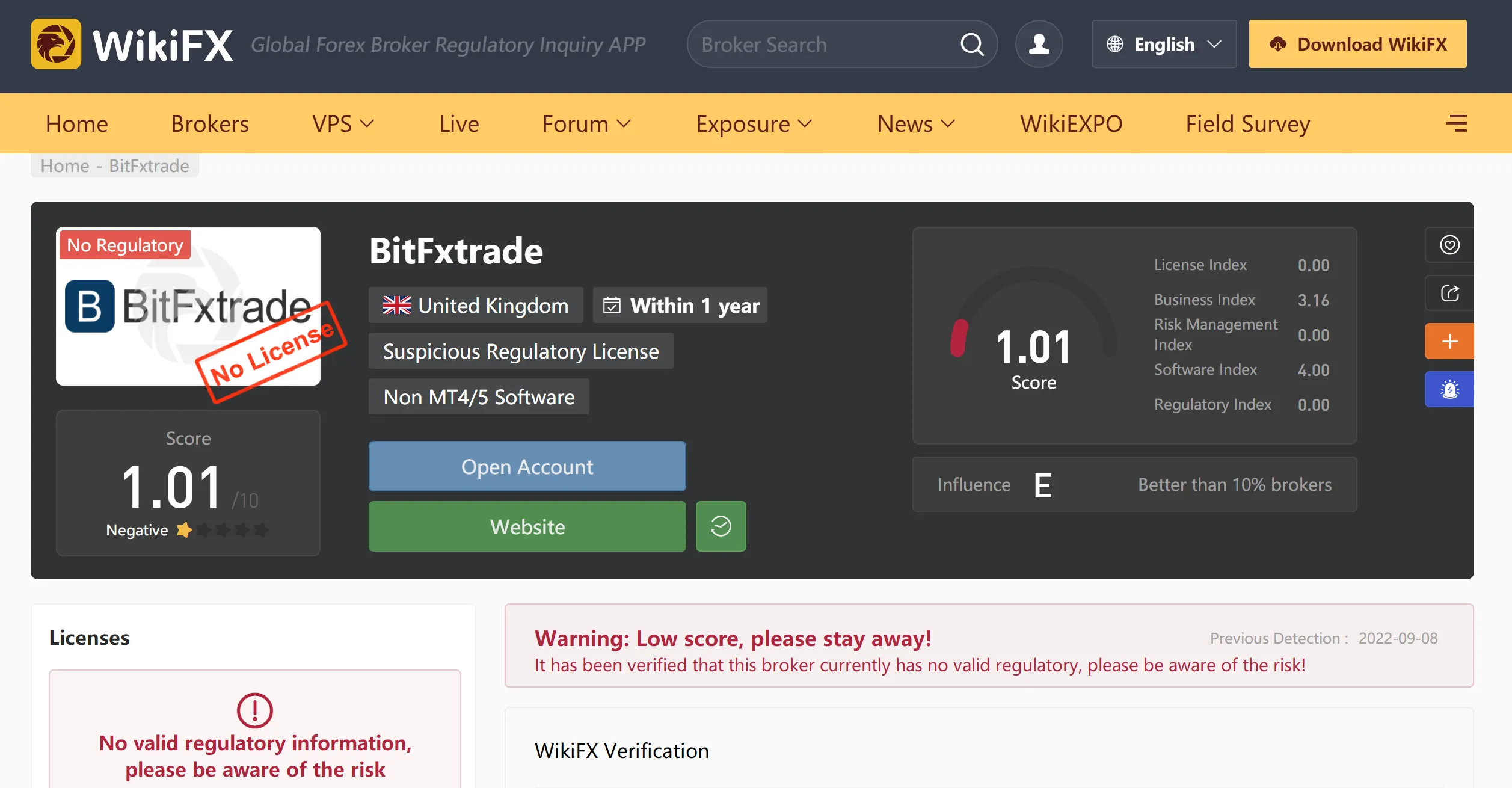The width and height of the screenshot is (1512, 788).
Task: Click the United Kingdom country tag
Action: tap(476, 305)
